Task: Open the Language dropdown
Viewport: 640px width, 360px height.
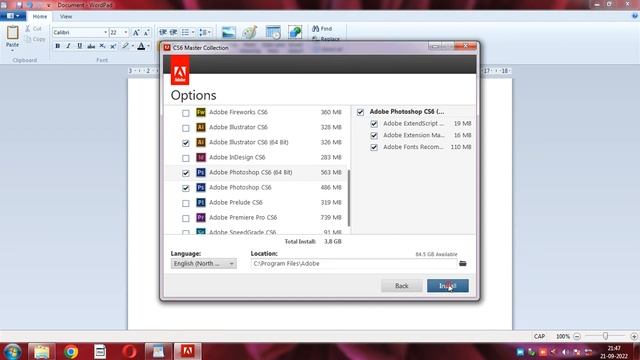Action: pos(204,264)
